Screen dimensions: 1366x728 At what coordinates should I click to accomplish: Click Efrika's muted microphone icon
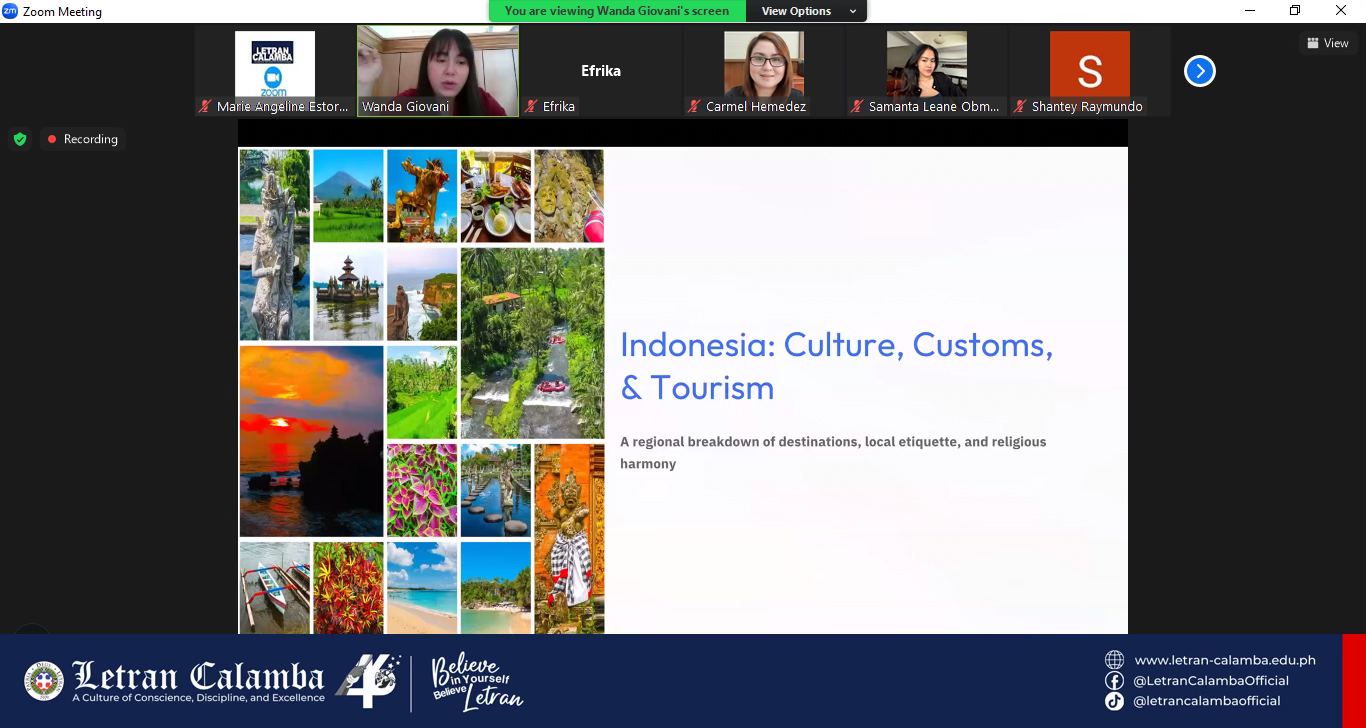531,106
